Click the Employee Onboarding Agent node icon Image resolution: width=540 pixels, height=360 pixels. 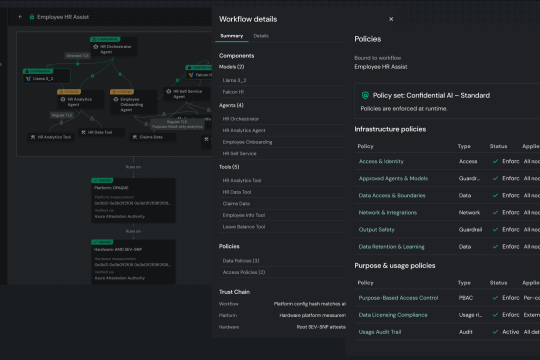(116, 99)
